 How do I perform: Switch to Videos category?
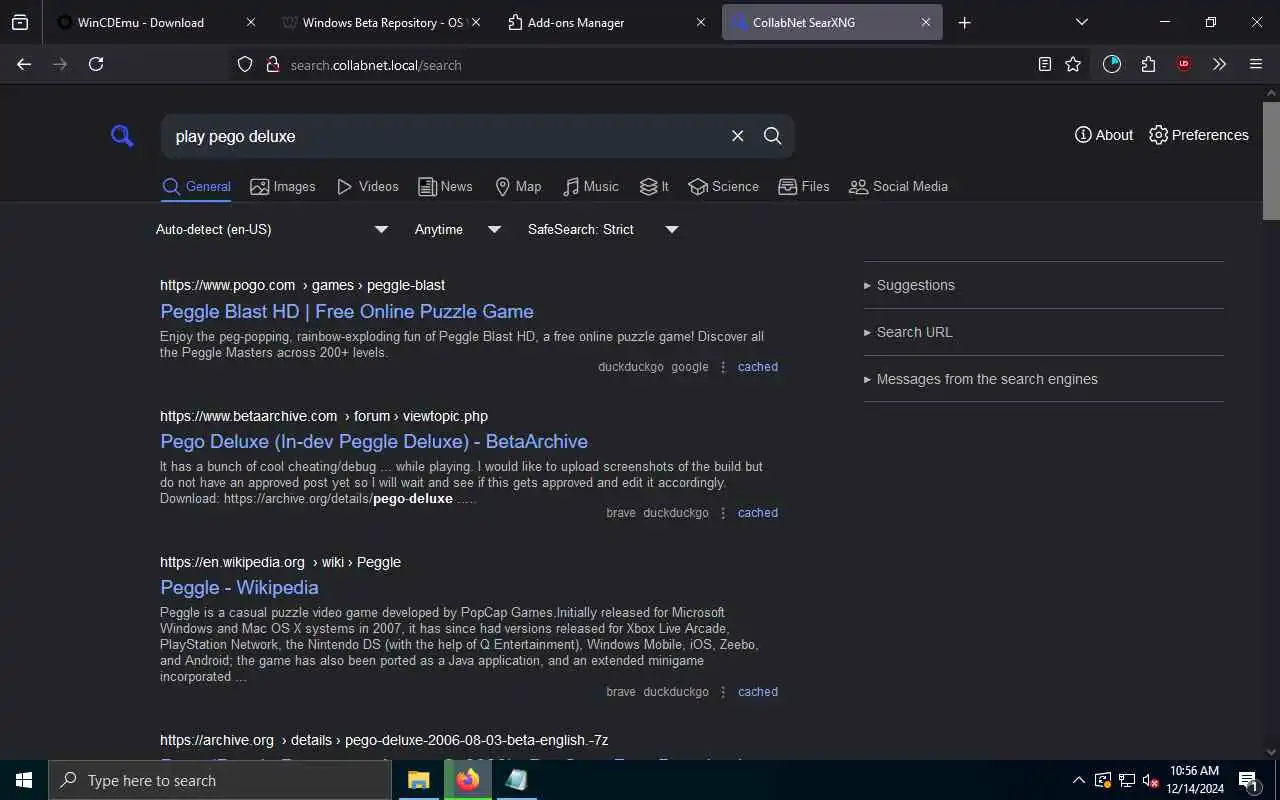(368, 187)
